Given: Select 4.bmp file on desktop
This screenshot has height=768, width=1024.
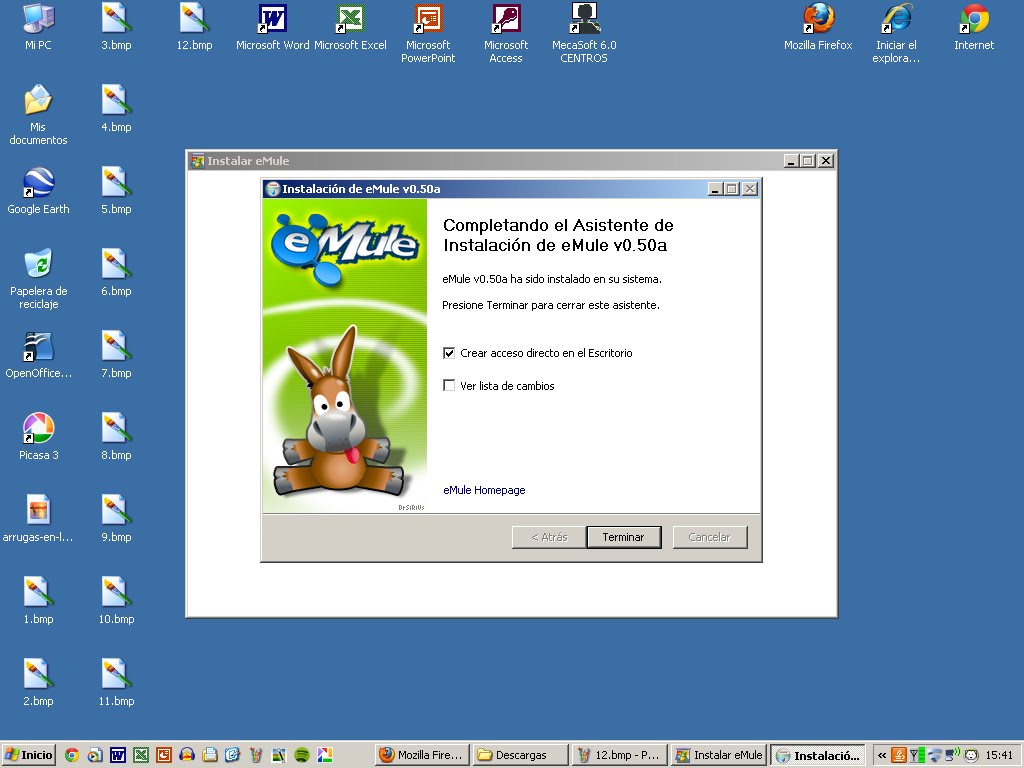Looking at the screenshot, I should pos(116,108).
